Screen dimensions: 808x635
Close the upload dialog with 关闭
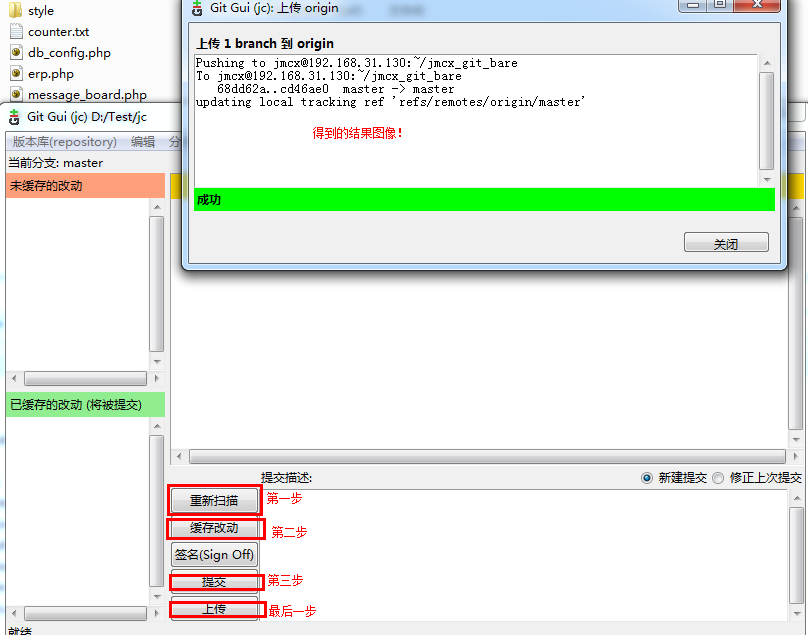[x=726, y=243]
